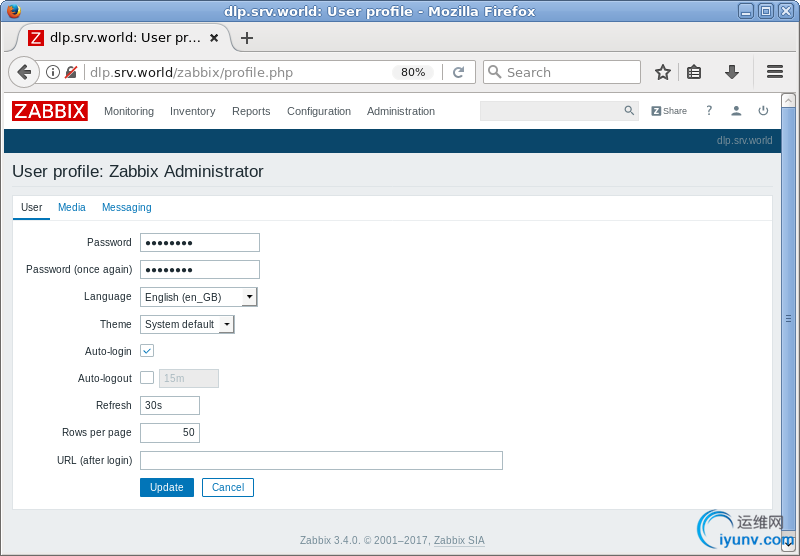
Task: Go back using Firefox back arrow
Action: tap(23, 72)
